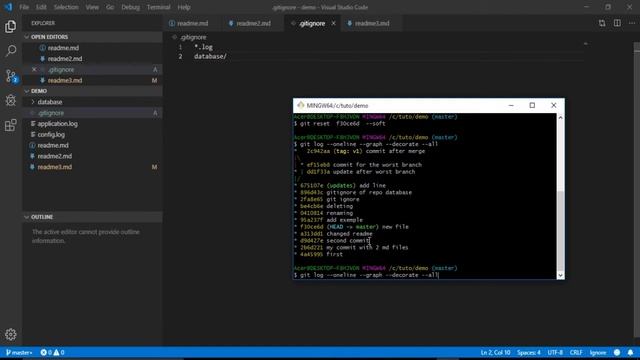Open the Help menu

[x=184, y=7]
